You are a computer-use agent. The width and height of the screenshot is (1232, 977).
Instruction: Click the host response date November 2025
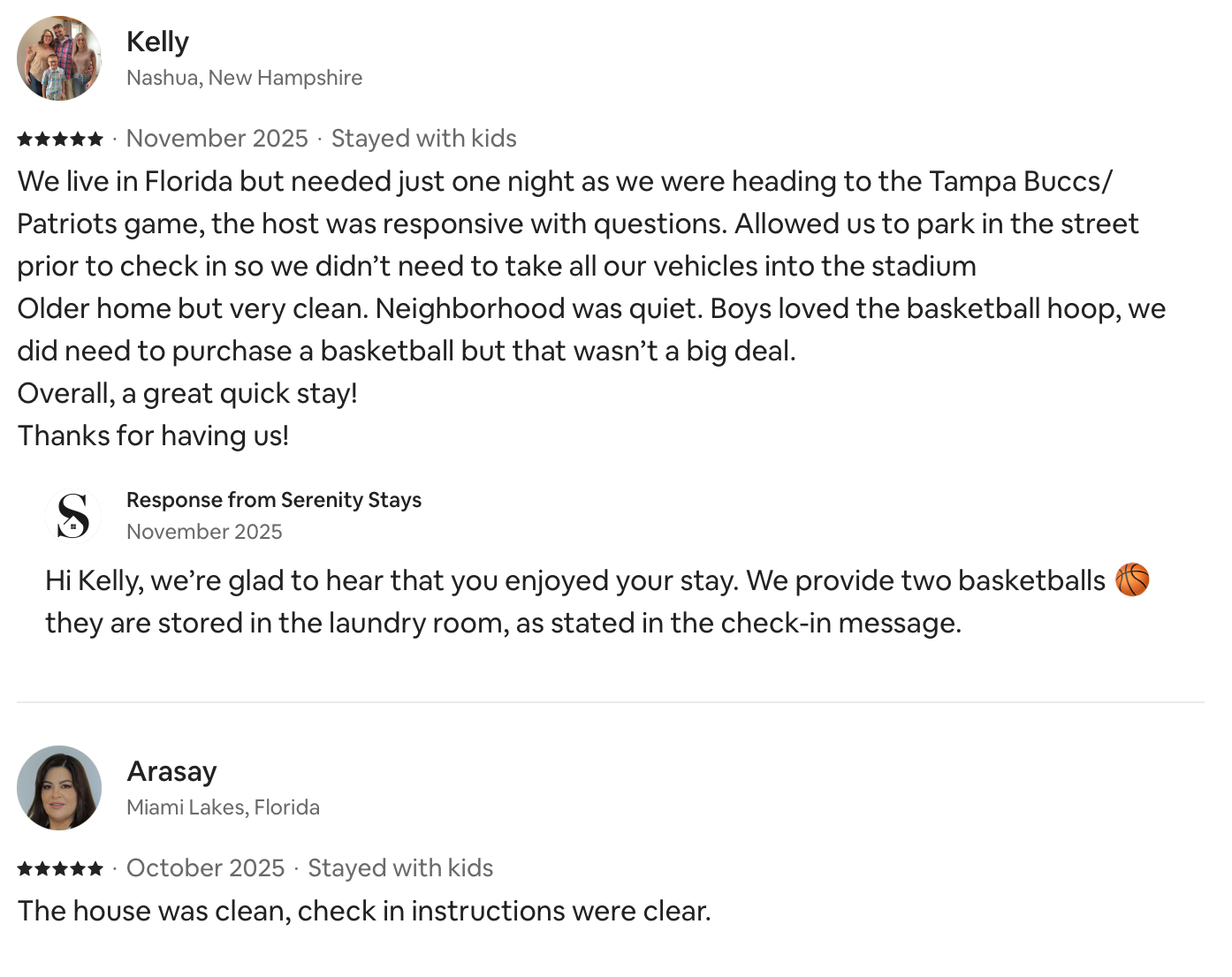[x=204, y=532]
